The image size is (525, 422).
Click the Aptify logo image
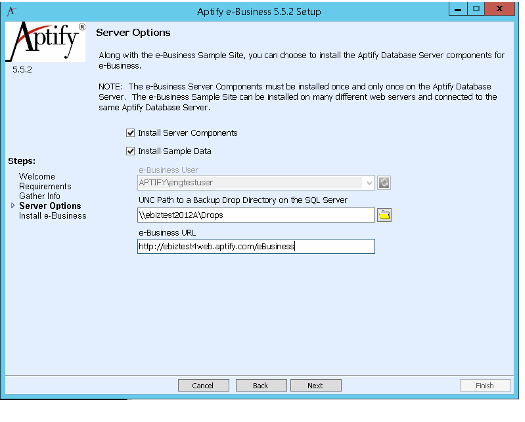46,42
